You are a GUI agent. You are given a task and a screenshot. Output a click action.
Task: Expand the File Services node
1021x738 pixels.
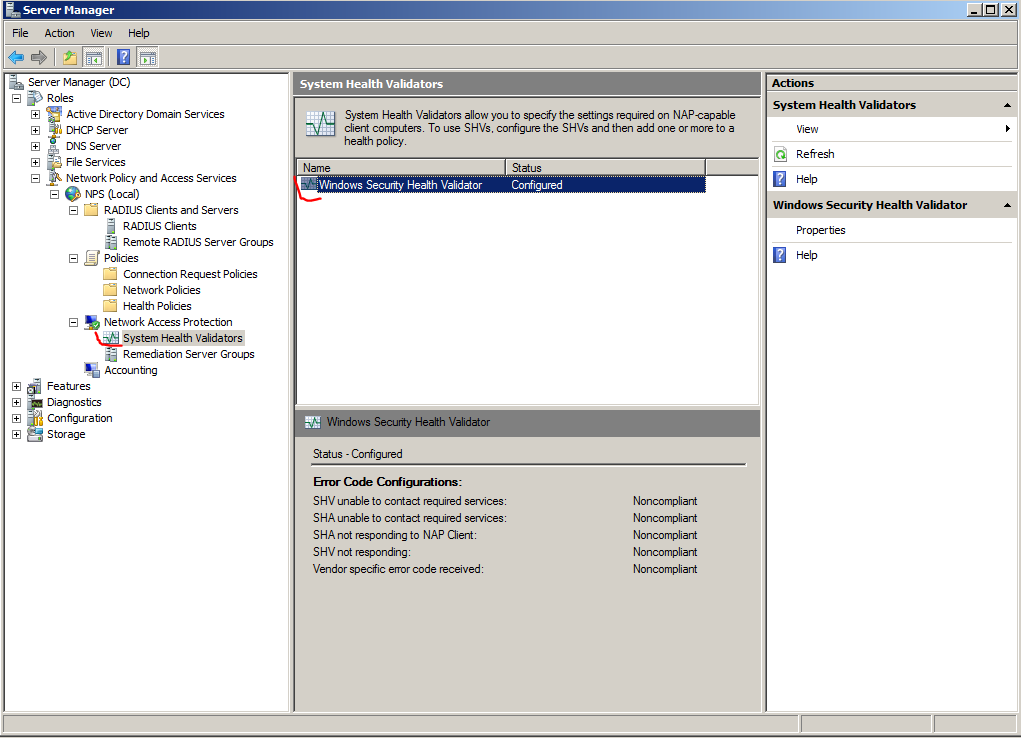click(x=35, y=162)
